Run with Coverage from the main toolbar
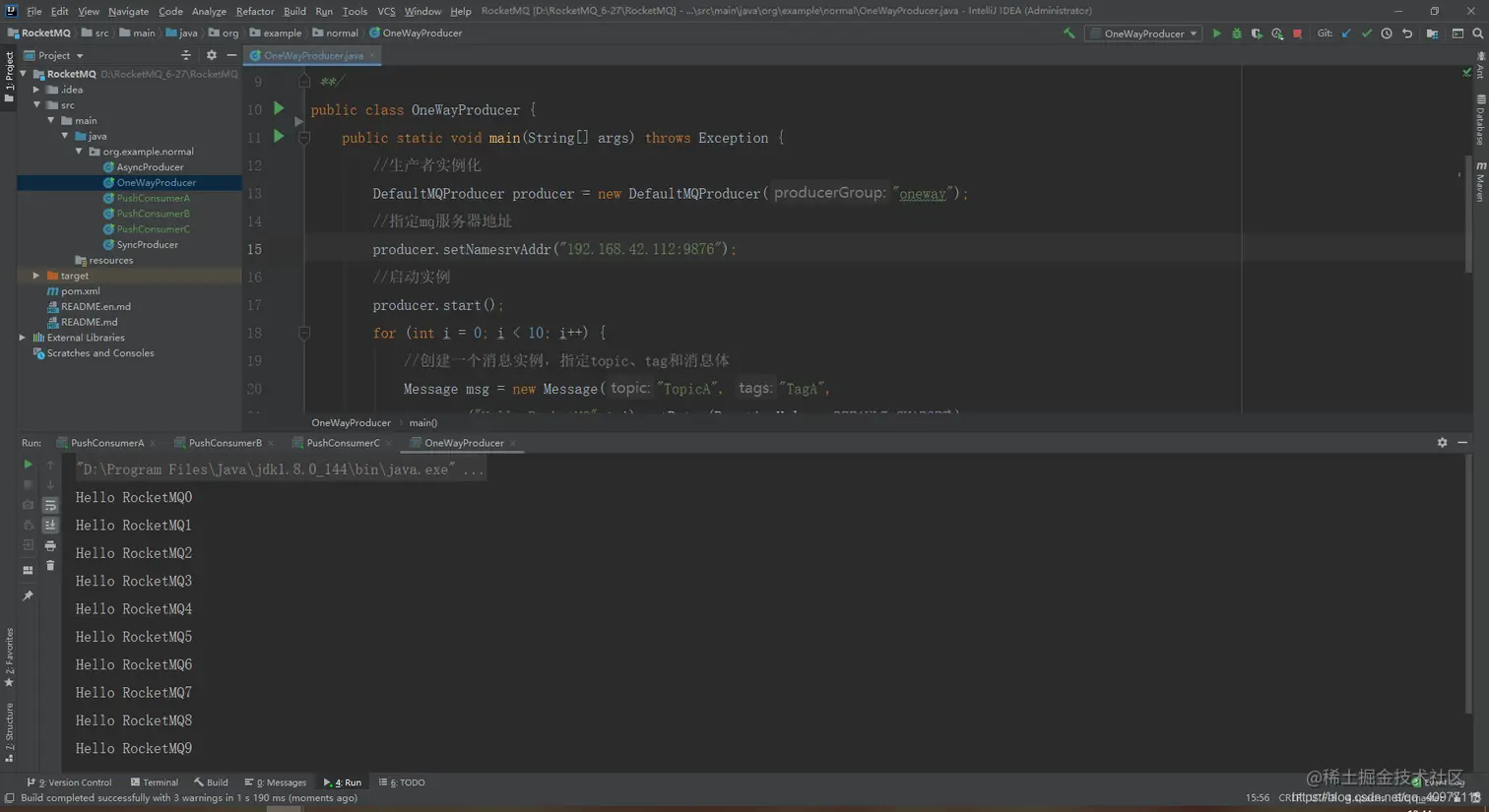This screenshot has width=1489, height=812. [1257, 33]
